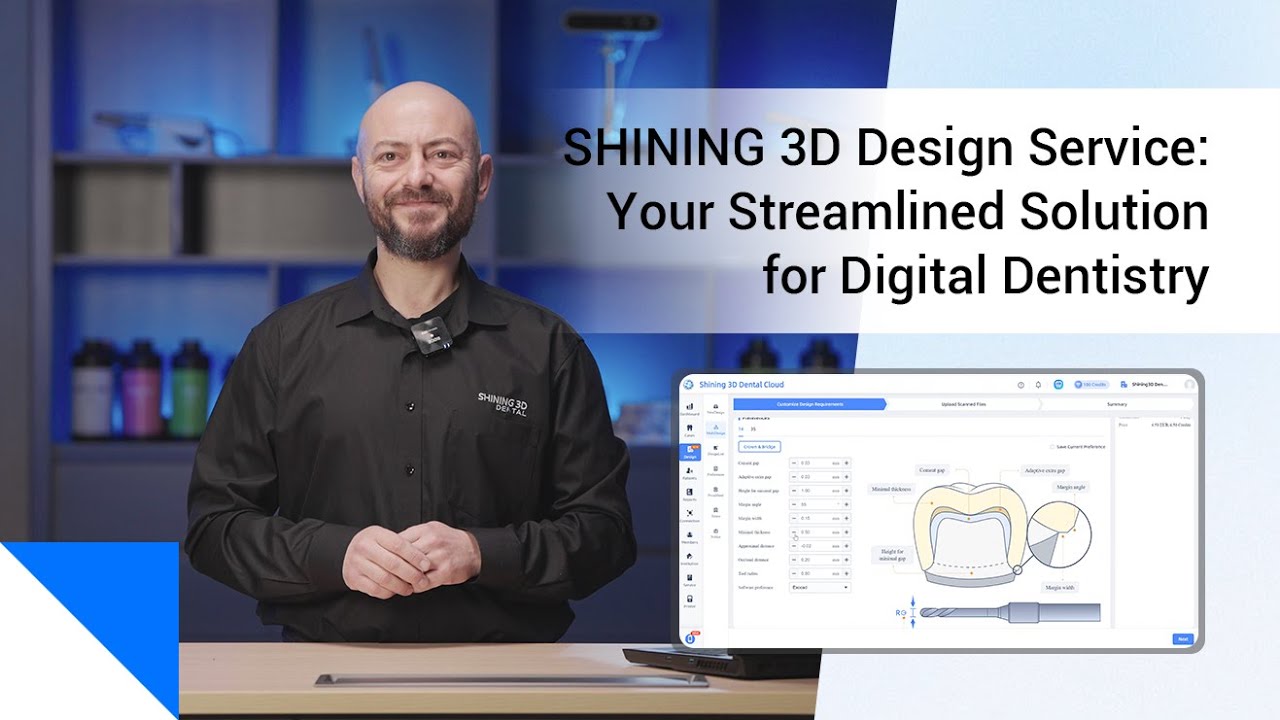Click the badge icon at sidebar bottom
Viewport: 1280px width, 720px height.
[690, 638]
